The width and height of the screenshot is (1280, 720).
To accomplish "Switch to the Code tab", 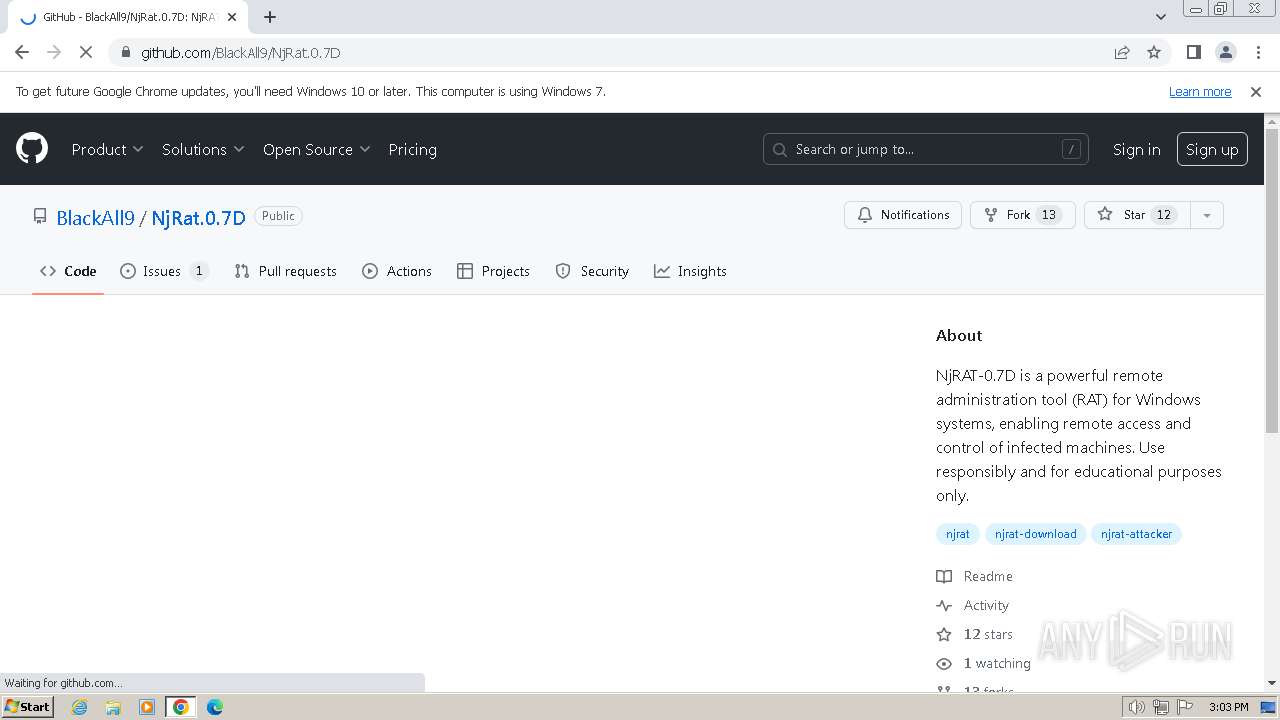I will [x=68, y=271].
